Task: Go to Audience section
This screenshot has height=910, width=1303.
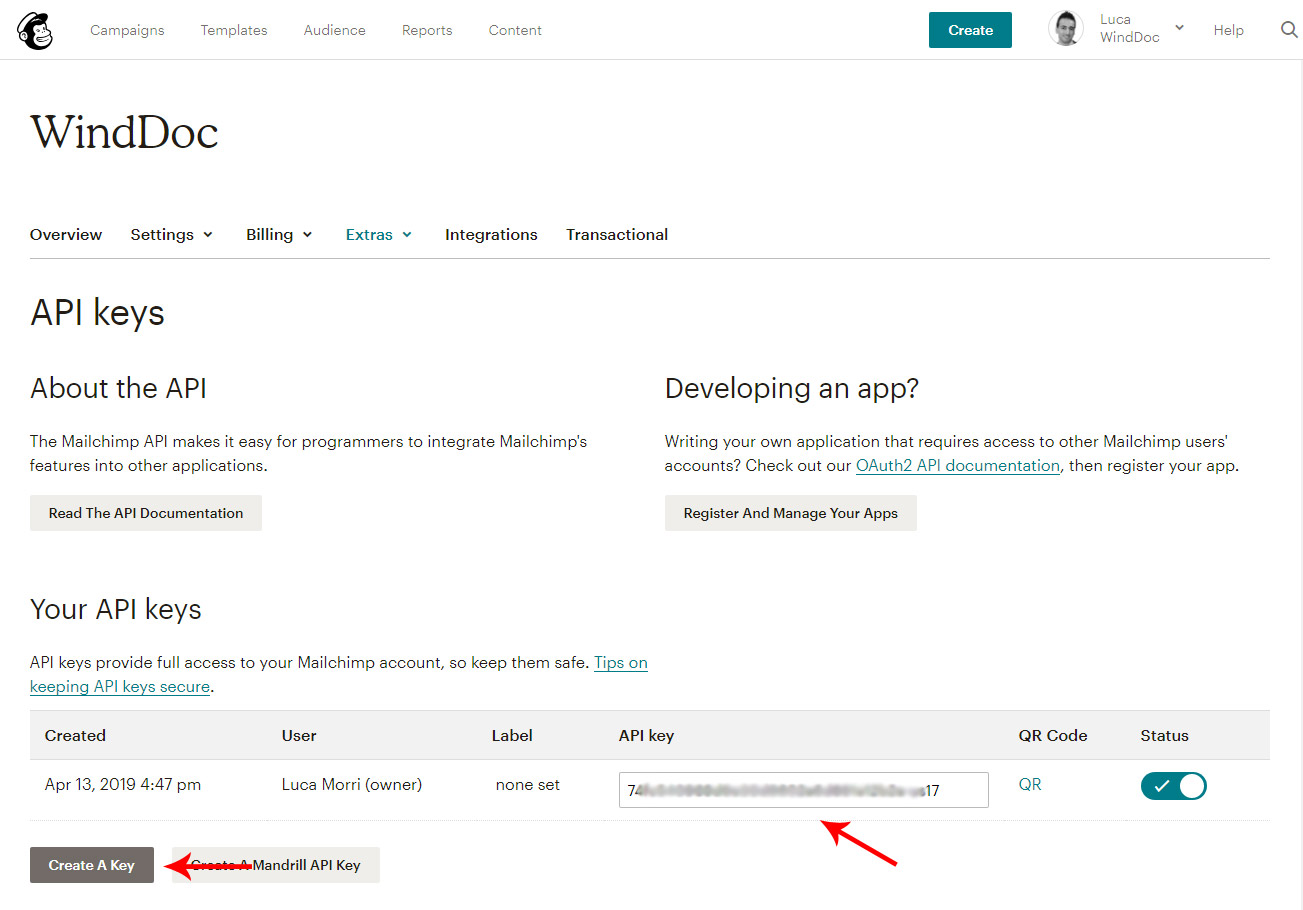Action: 335,30
